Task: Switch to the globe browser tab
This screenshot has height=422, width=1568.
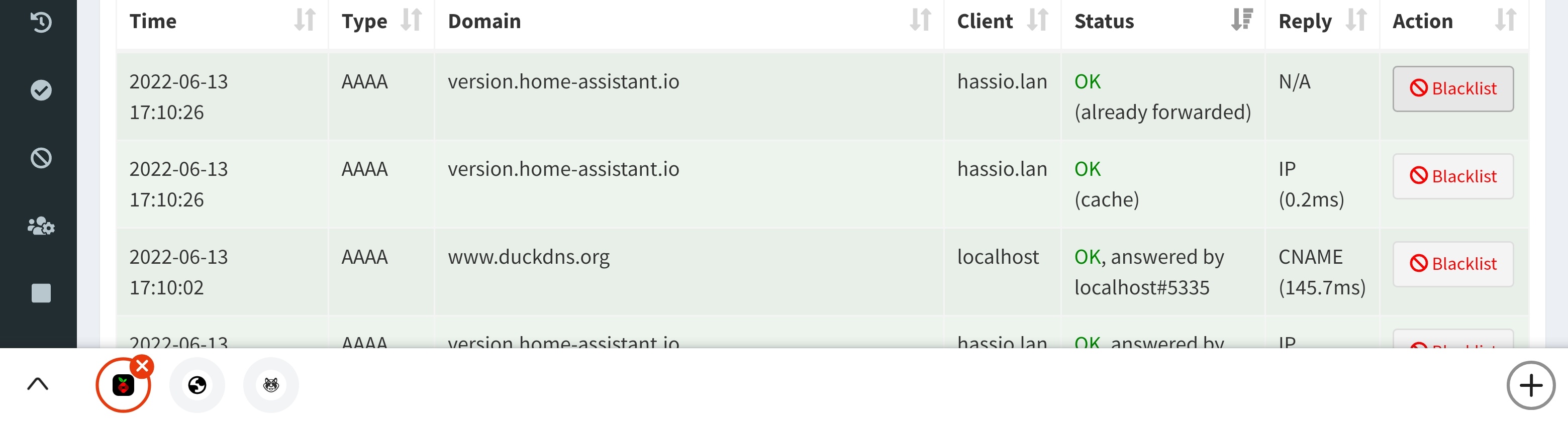Action: (197, 385)
